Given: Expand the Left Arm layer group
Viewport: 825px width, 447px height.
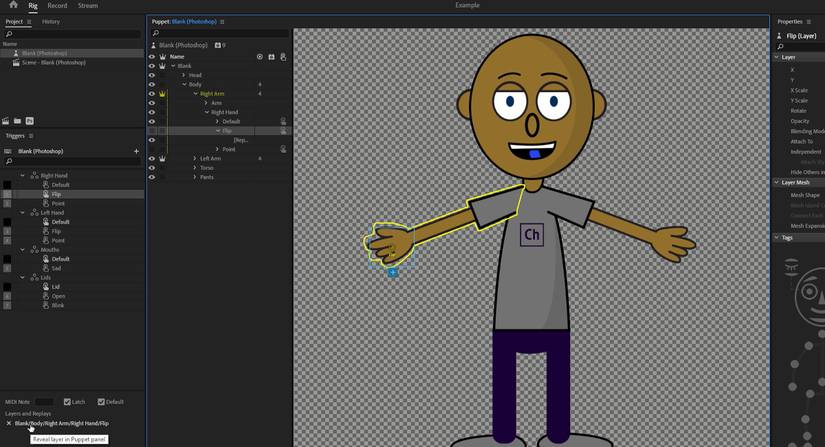Looking at the screenshot, I should tap(195, 158).
